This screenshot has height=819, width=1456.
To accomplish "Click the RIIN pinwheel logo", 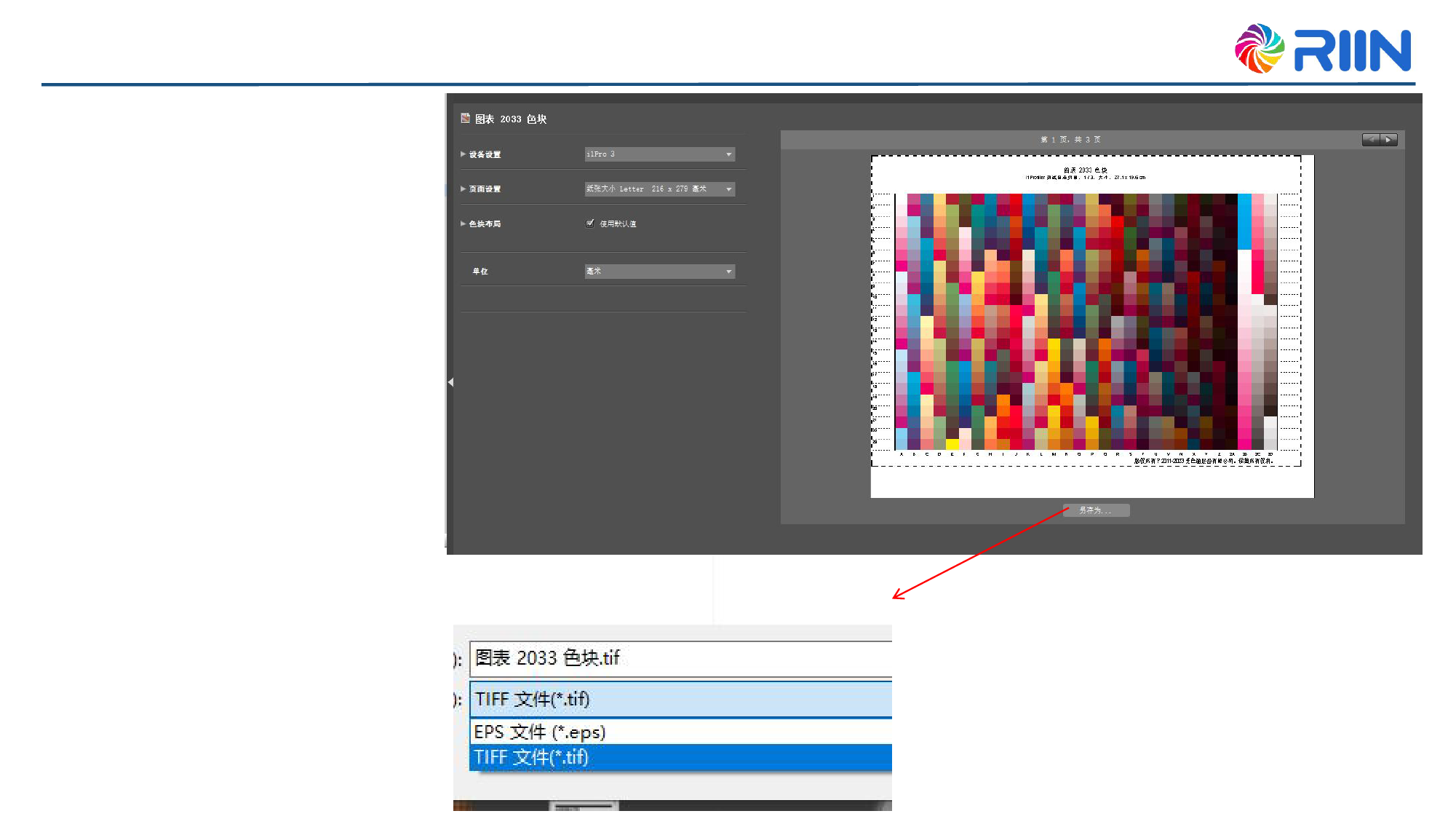I will [1259, 49].
